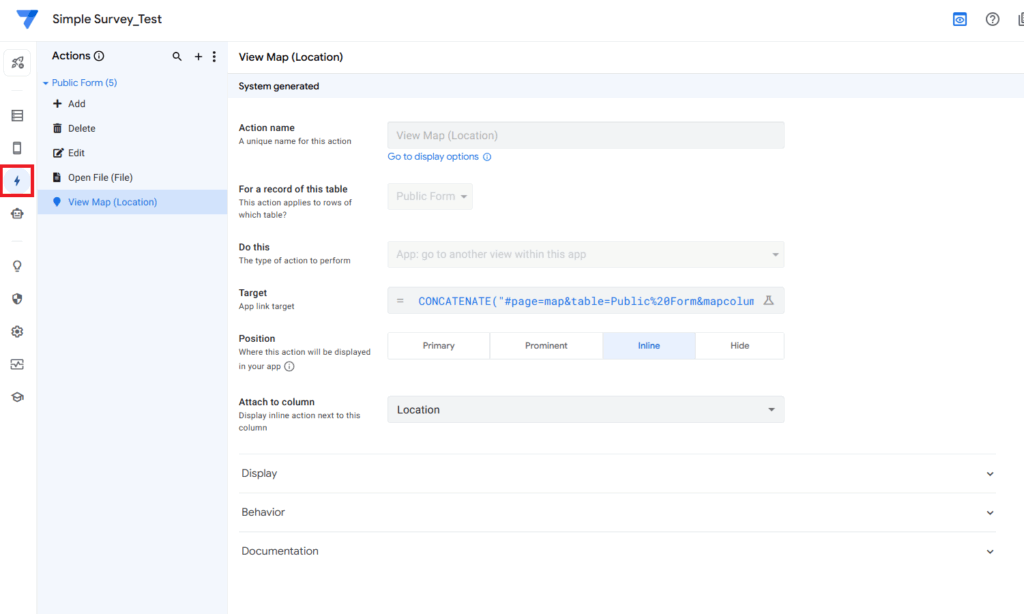This screenshot has height=614, width=1024.
Task: Click the Go to display options link
Action: [x=433, y=157]
